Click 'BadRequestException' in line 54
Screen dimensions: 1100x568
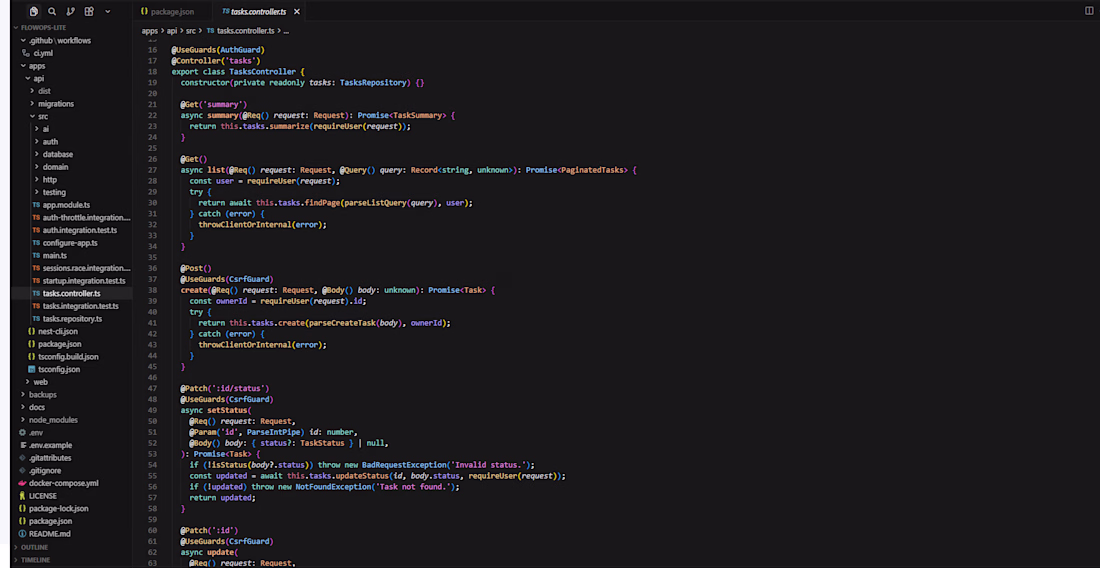(403, 464)
